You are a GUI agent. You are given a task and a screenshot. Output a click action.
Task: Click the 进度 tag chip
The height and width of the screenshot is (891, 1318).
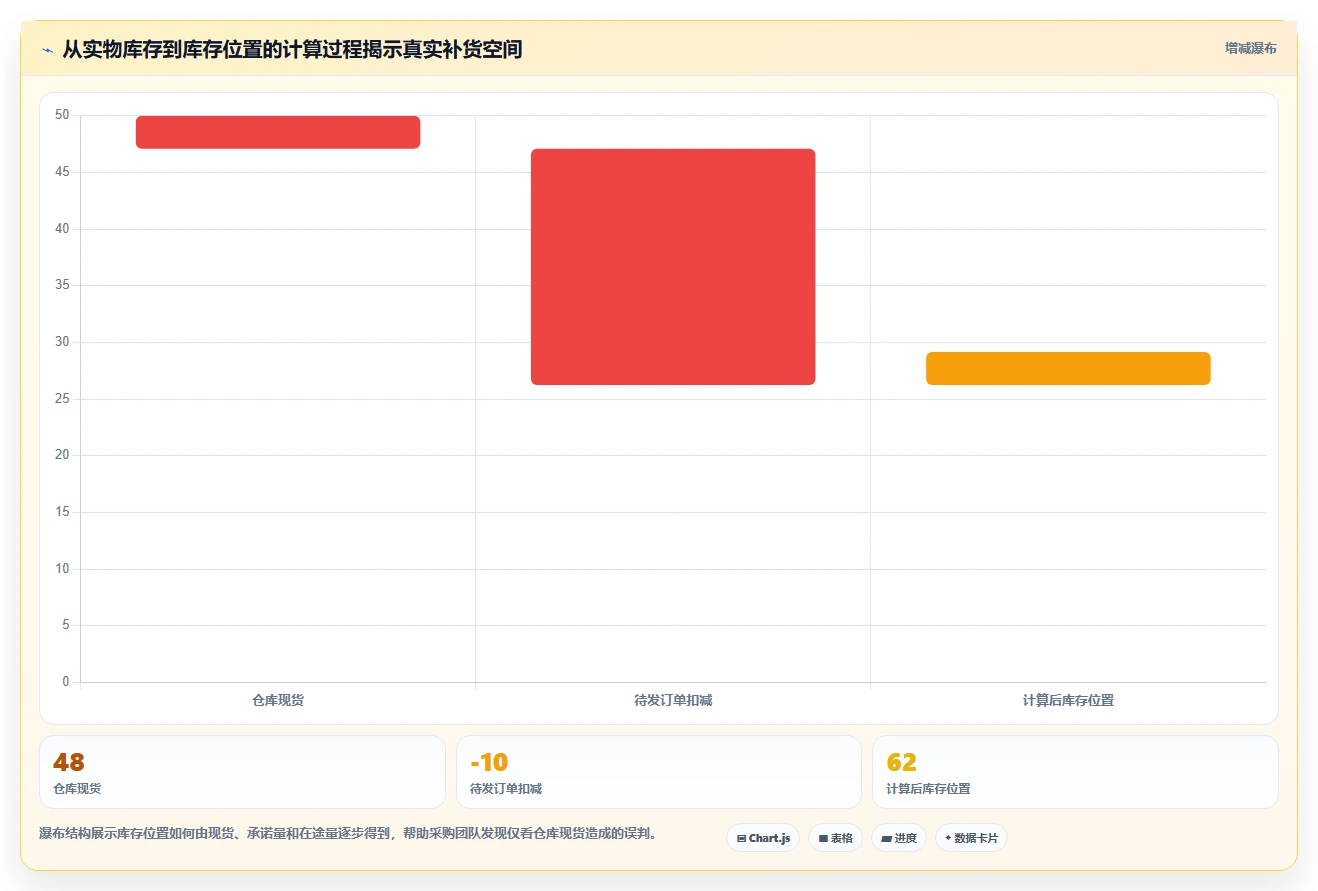pos(899,838)
